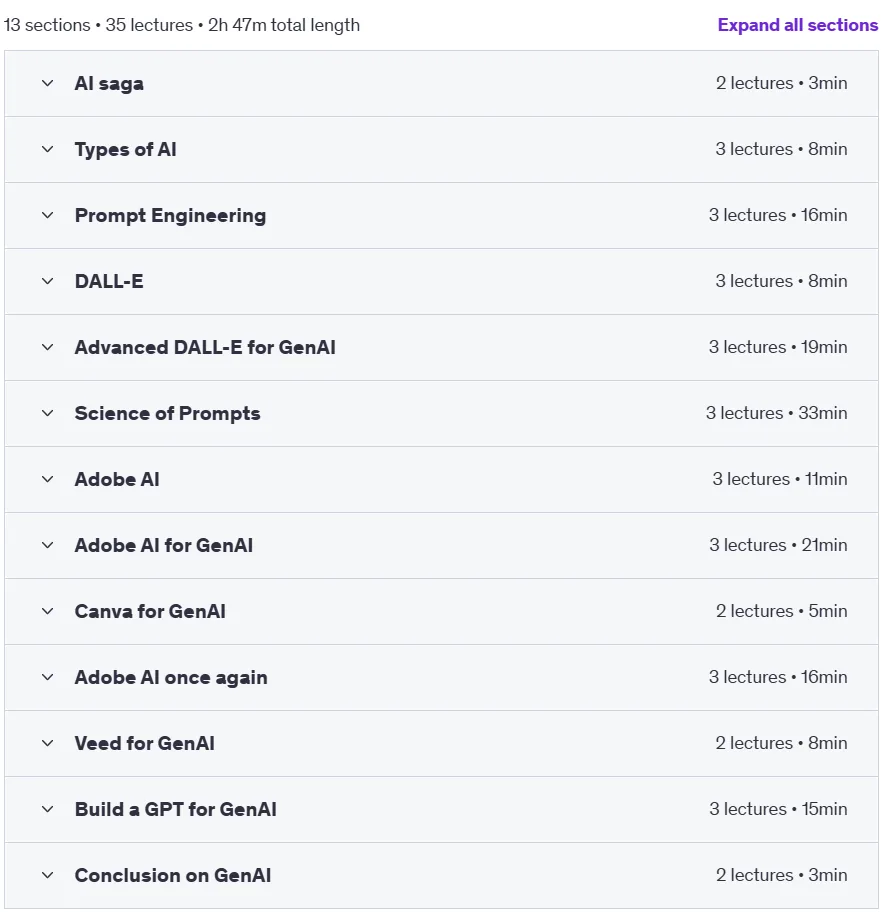The width and height of the screenshot is (881, 912).
Task: Expand the AI saga section chevron
Action: (x=48, y=83)
